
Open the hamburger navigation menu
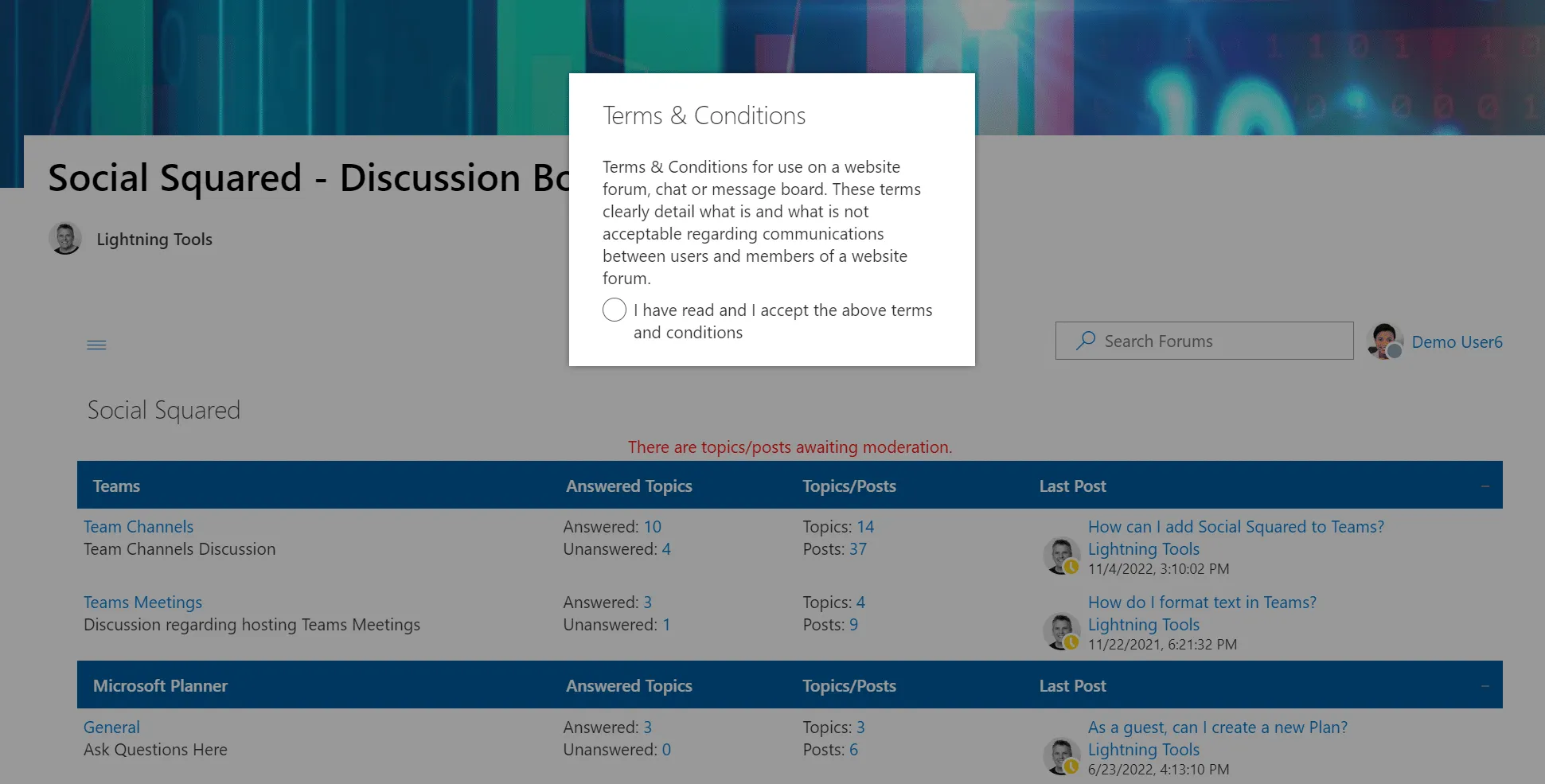pos(96,344)
